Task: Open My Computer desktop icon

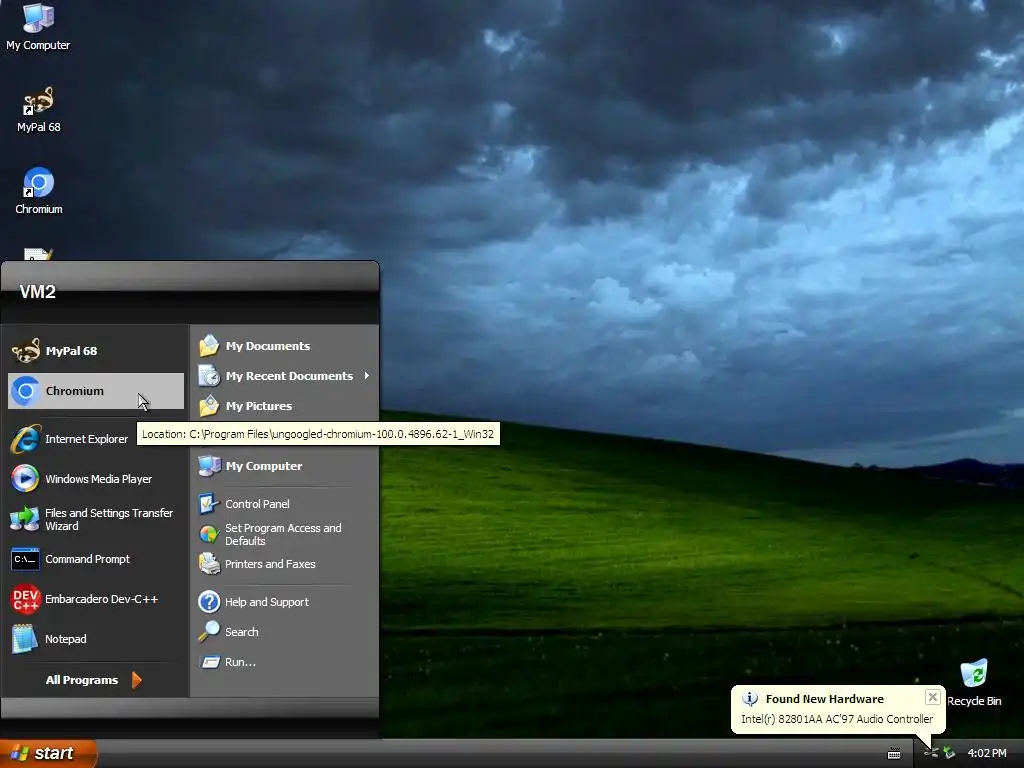Action: [38, 27]
